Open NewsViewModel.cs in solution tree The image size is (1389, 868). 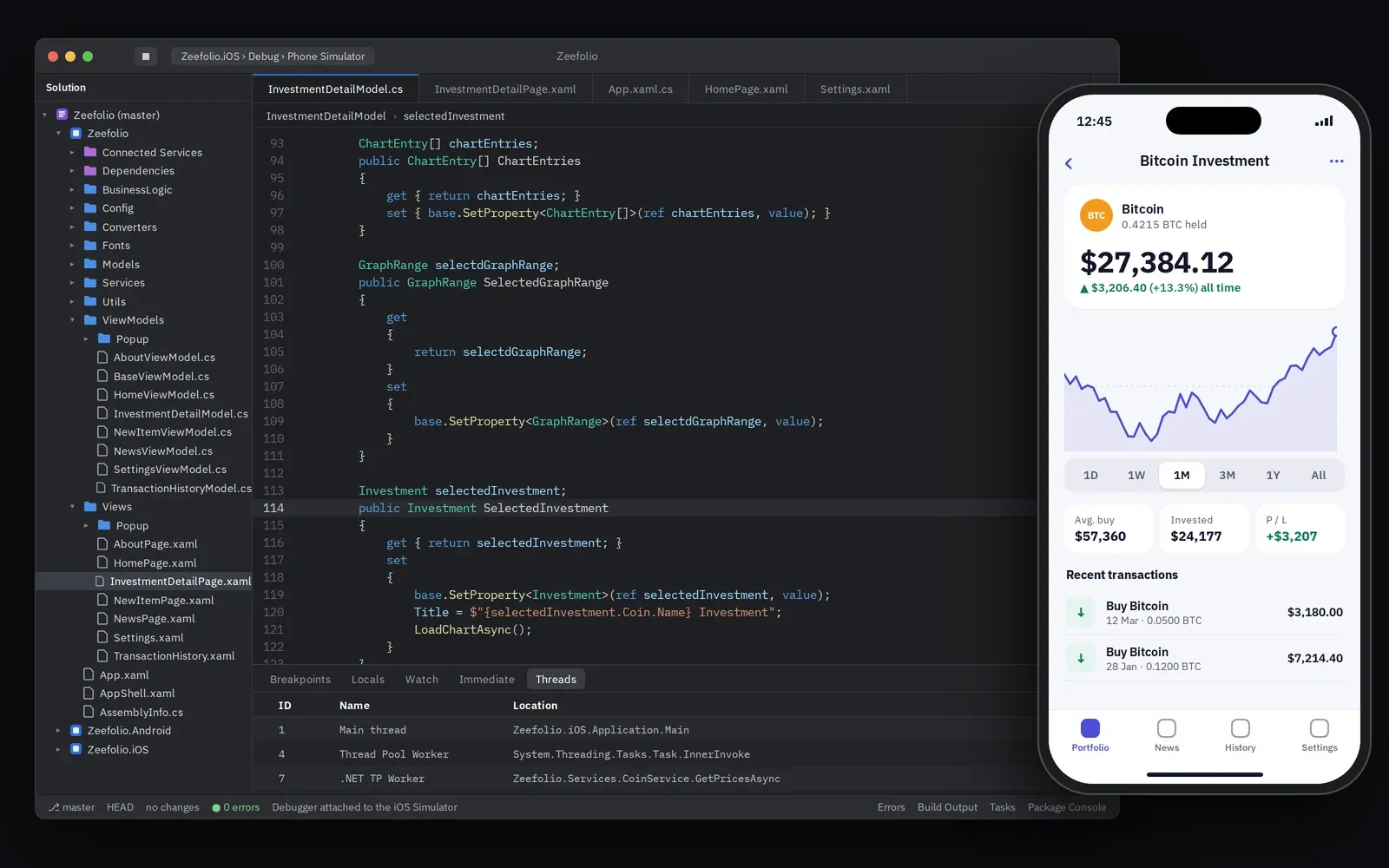coord(162,451)
